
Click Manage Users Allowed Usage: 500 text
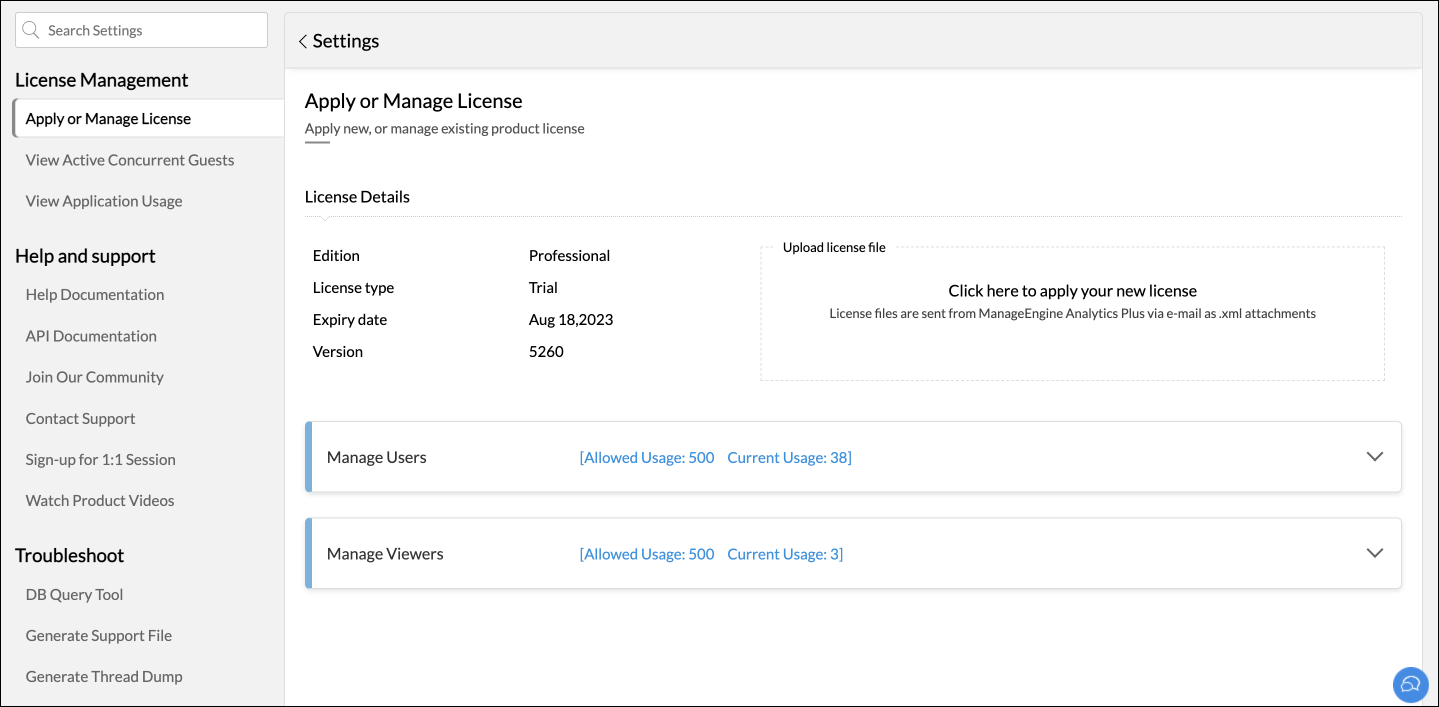tap(647, 458)
